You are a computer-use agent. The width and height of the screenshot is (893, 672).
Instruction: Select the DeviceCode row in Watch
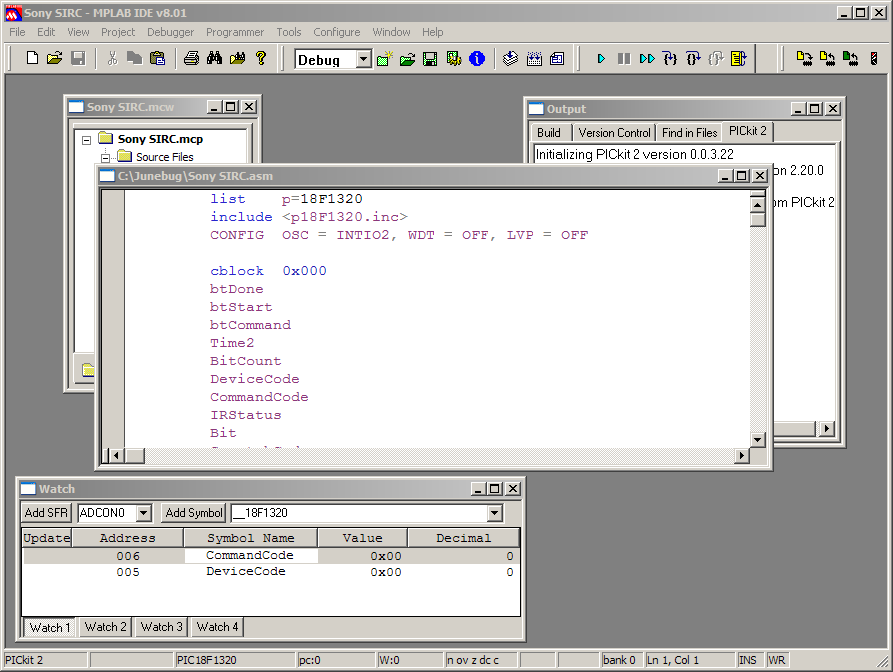[x=271, y=572]
